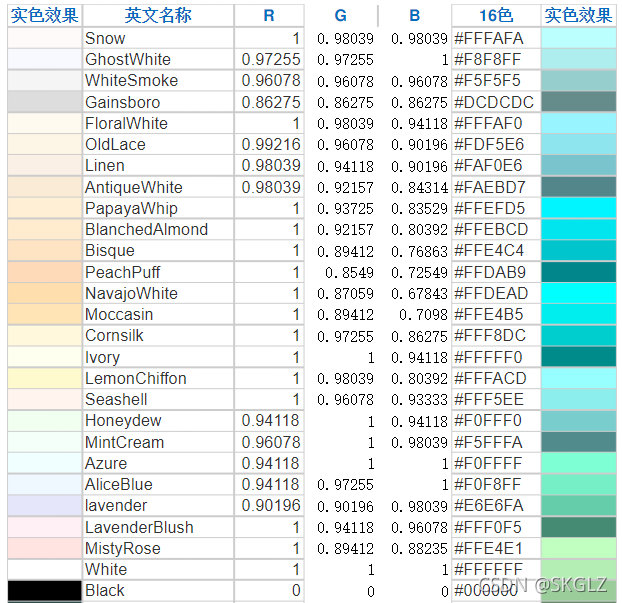Click the WhiteSmoke name cell
This screenshot has width=622, height=603.
pyautogui.click(x=158, y=81)
